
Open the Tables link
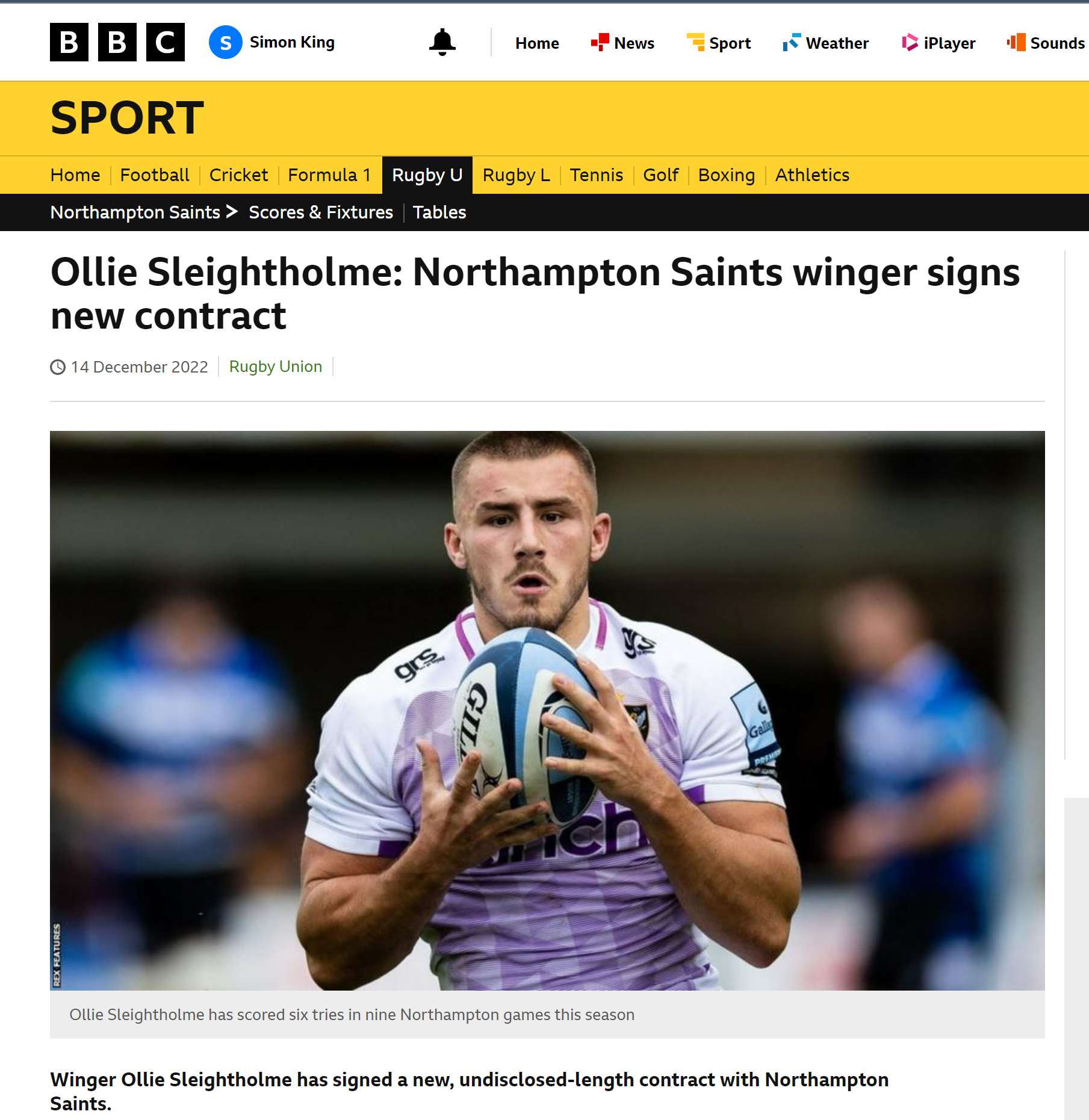coord(439,212)
